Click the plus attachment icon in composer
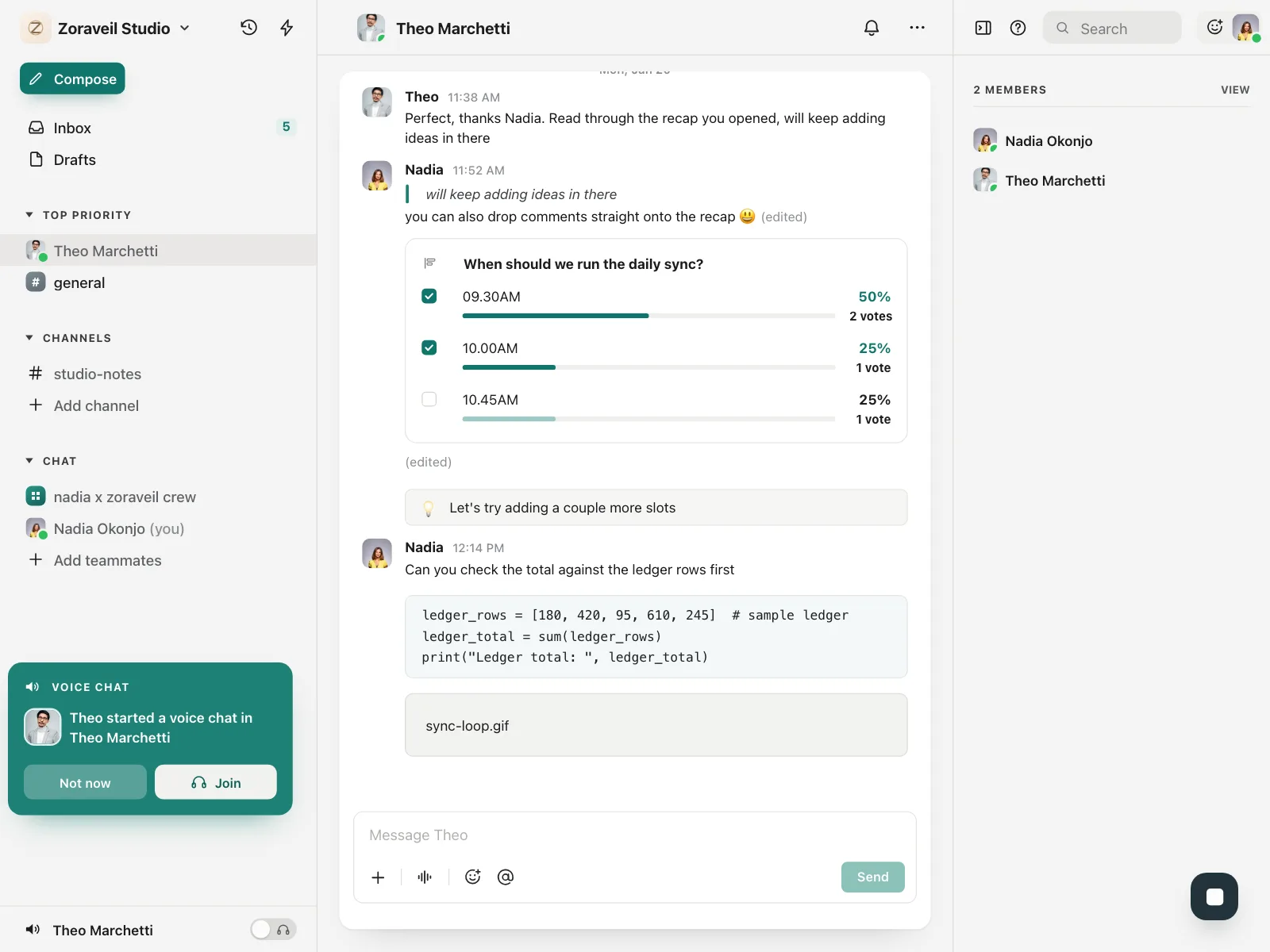Image resolution: width=1270 pixels, height=952 pixels. pos(378,877)
